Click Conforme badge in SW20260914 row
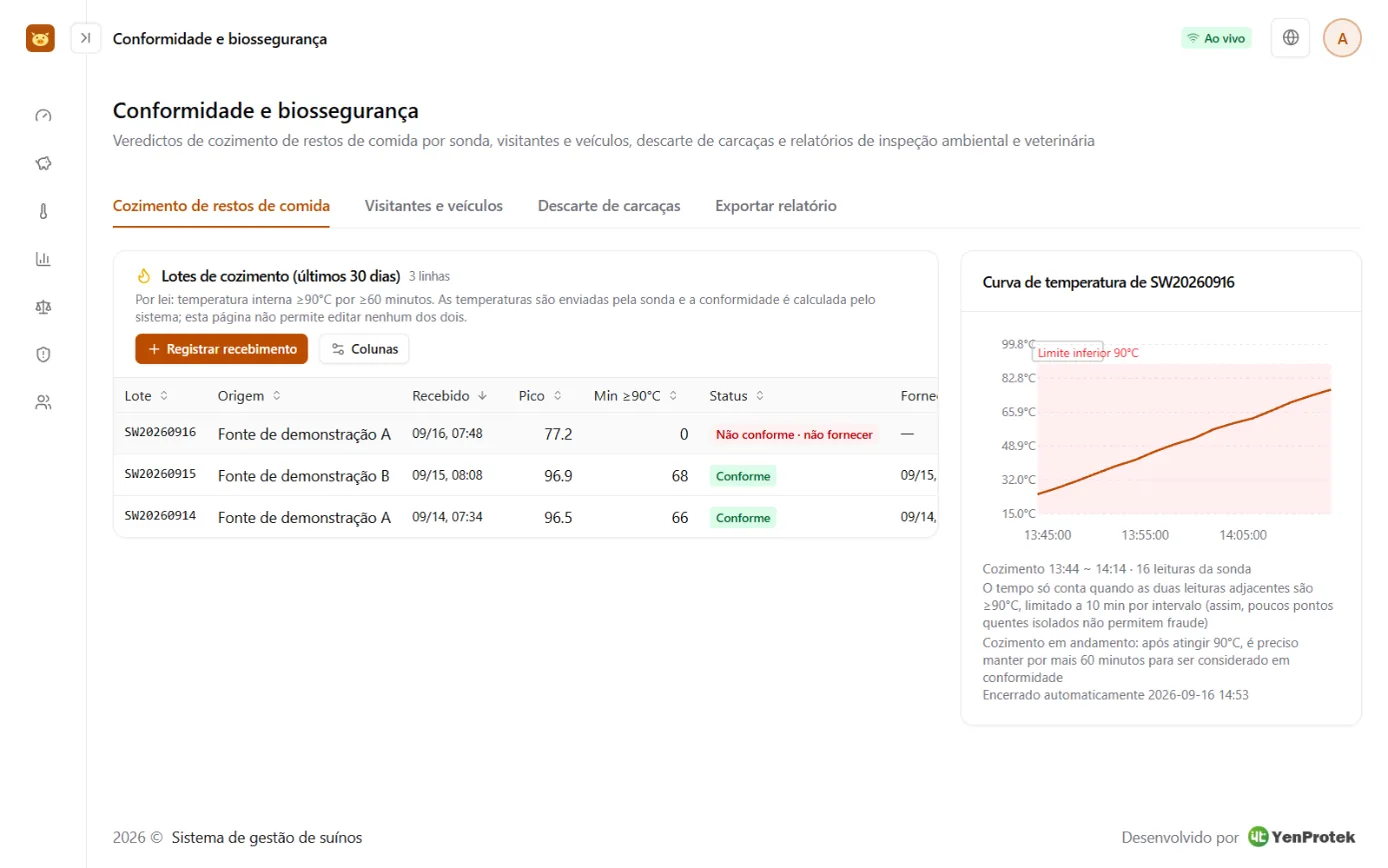Screen dimensions: 1388x868 pos(743,518)
